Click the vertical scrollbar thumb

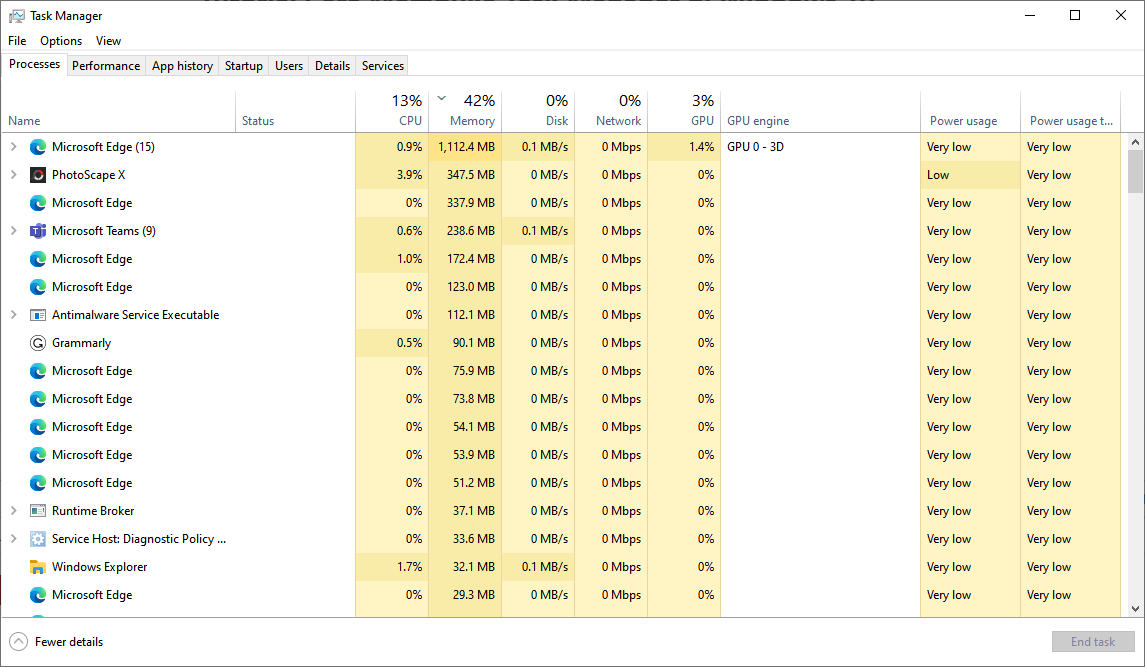coord(1136,172)
